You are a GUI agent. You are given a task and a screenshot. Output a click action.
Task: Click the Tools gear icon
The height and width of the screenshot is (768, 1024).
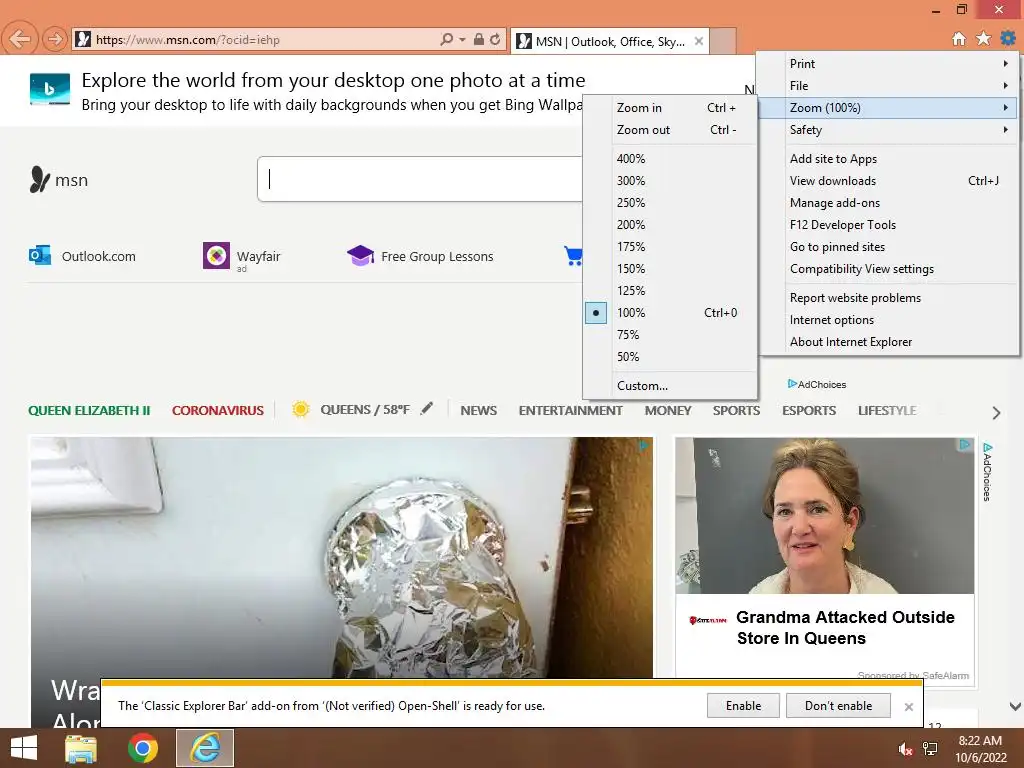point(1008,39)
